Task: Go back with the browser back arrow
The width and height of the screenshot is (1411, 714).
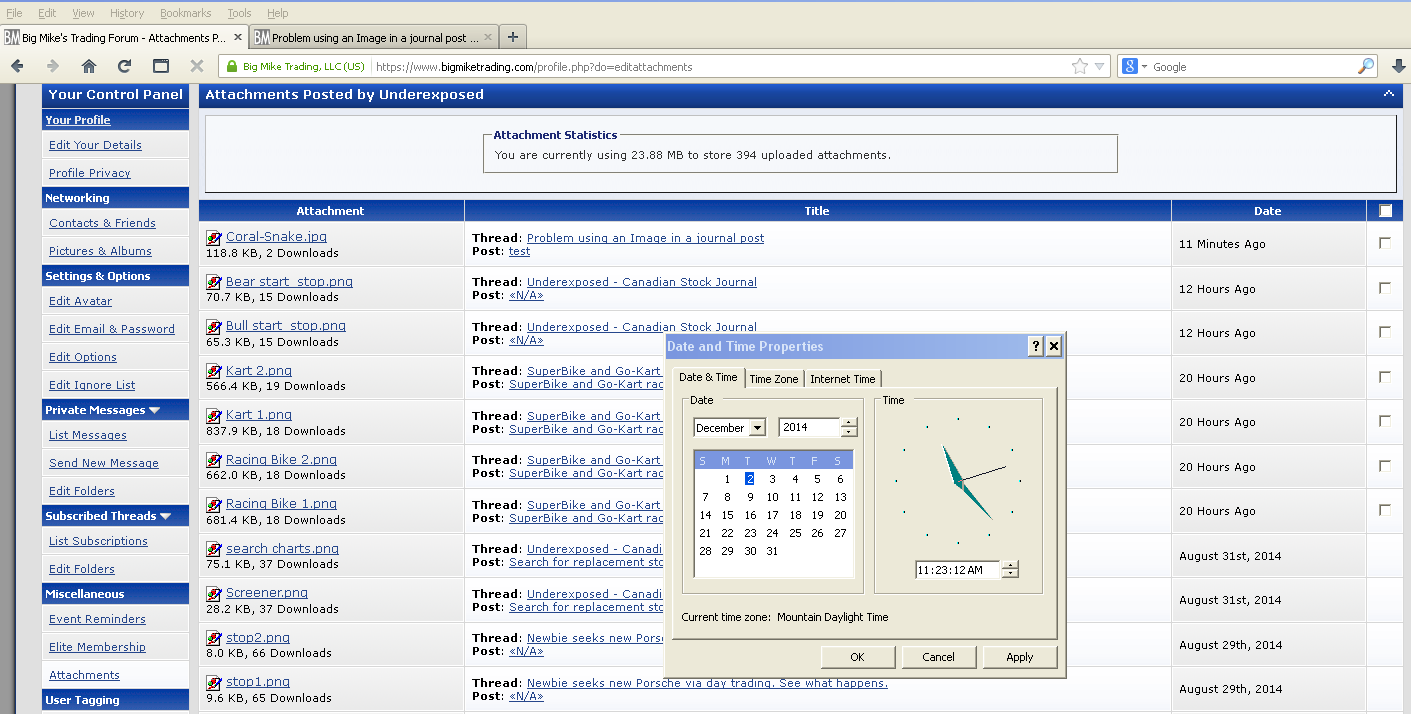Action: click(x=17, y=66)
